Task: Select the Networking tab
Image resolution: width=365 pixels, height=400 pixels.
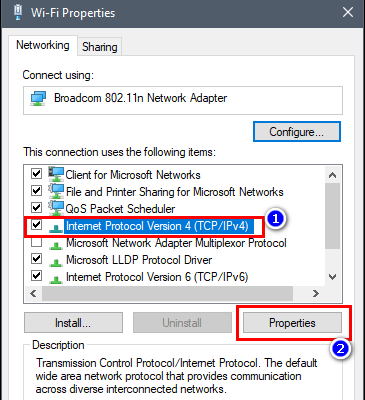Action: coord(43,45)
